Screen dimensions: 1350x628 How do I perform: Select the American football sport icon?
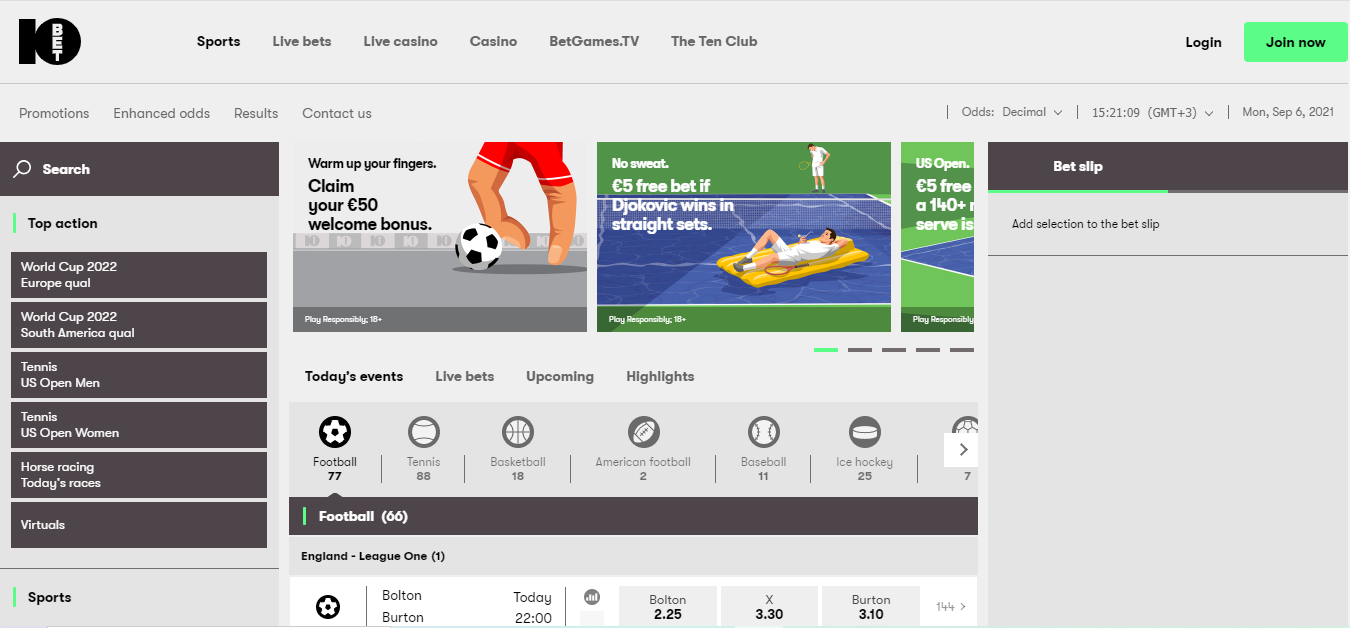(643, 432)
